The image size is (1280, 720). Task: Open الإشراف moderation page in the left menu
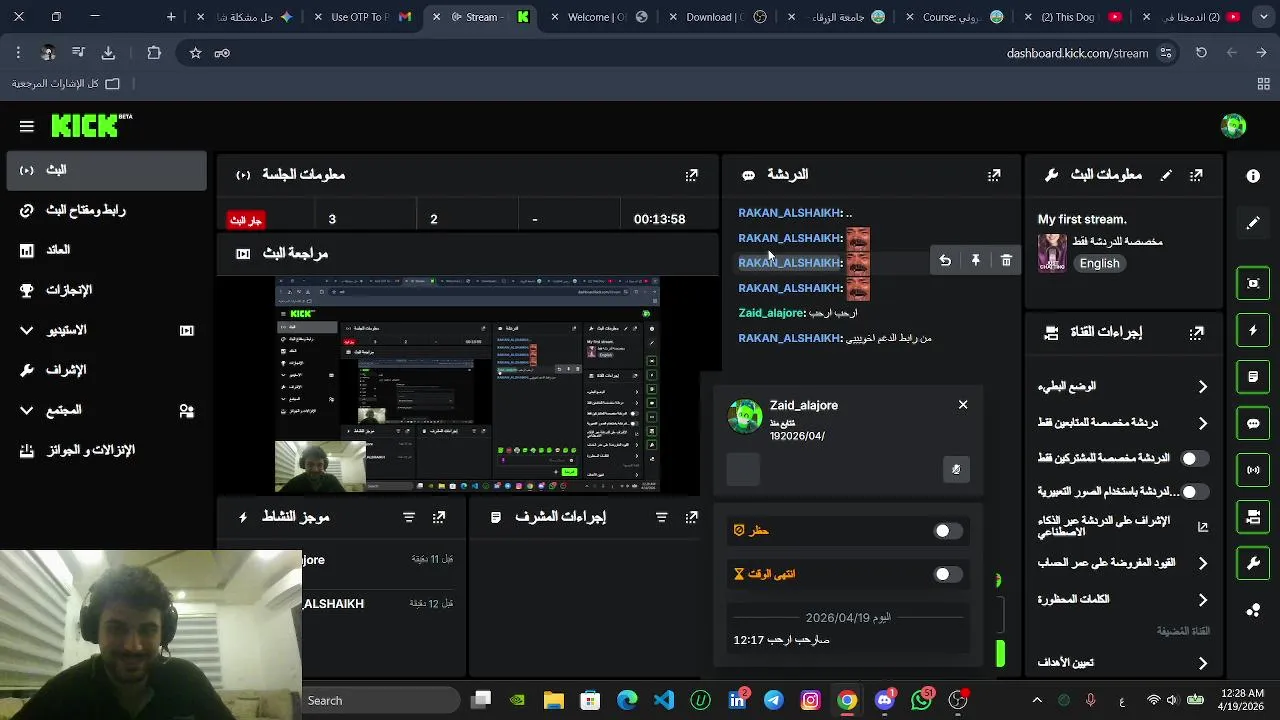(x=106, y=370)
